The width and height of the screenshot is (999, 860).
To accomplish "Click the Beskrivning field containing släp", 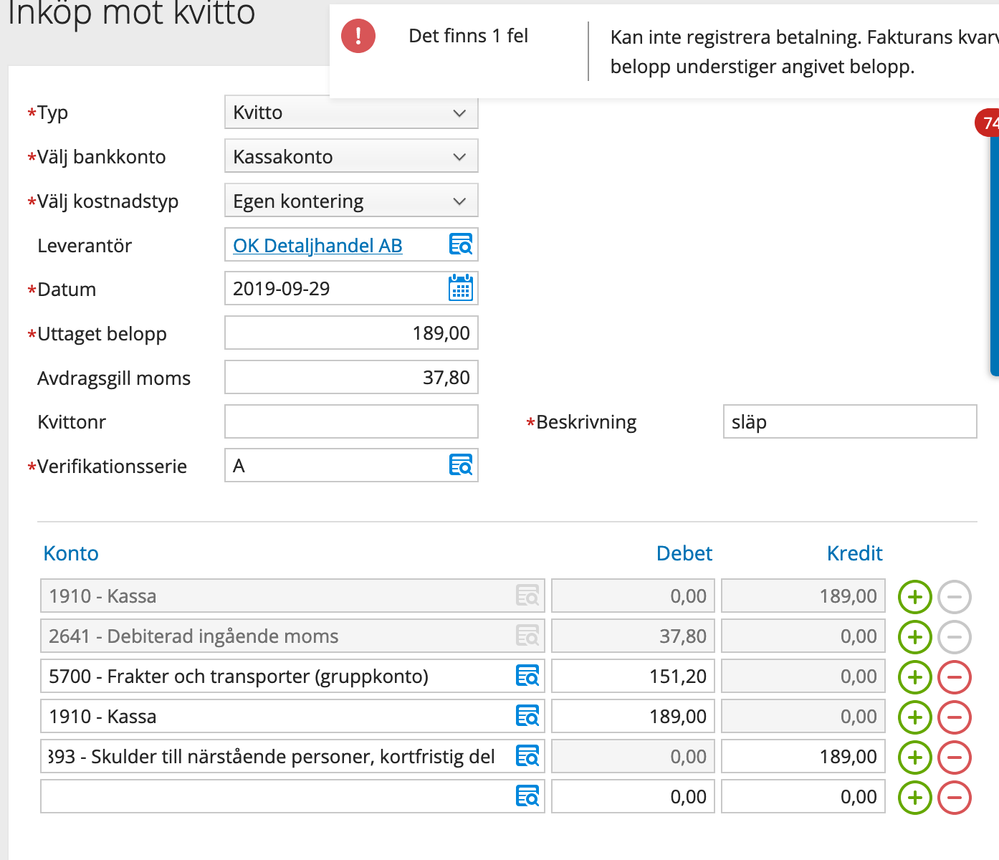I will click(x=850, y=421).
